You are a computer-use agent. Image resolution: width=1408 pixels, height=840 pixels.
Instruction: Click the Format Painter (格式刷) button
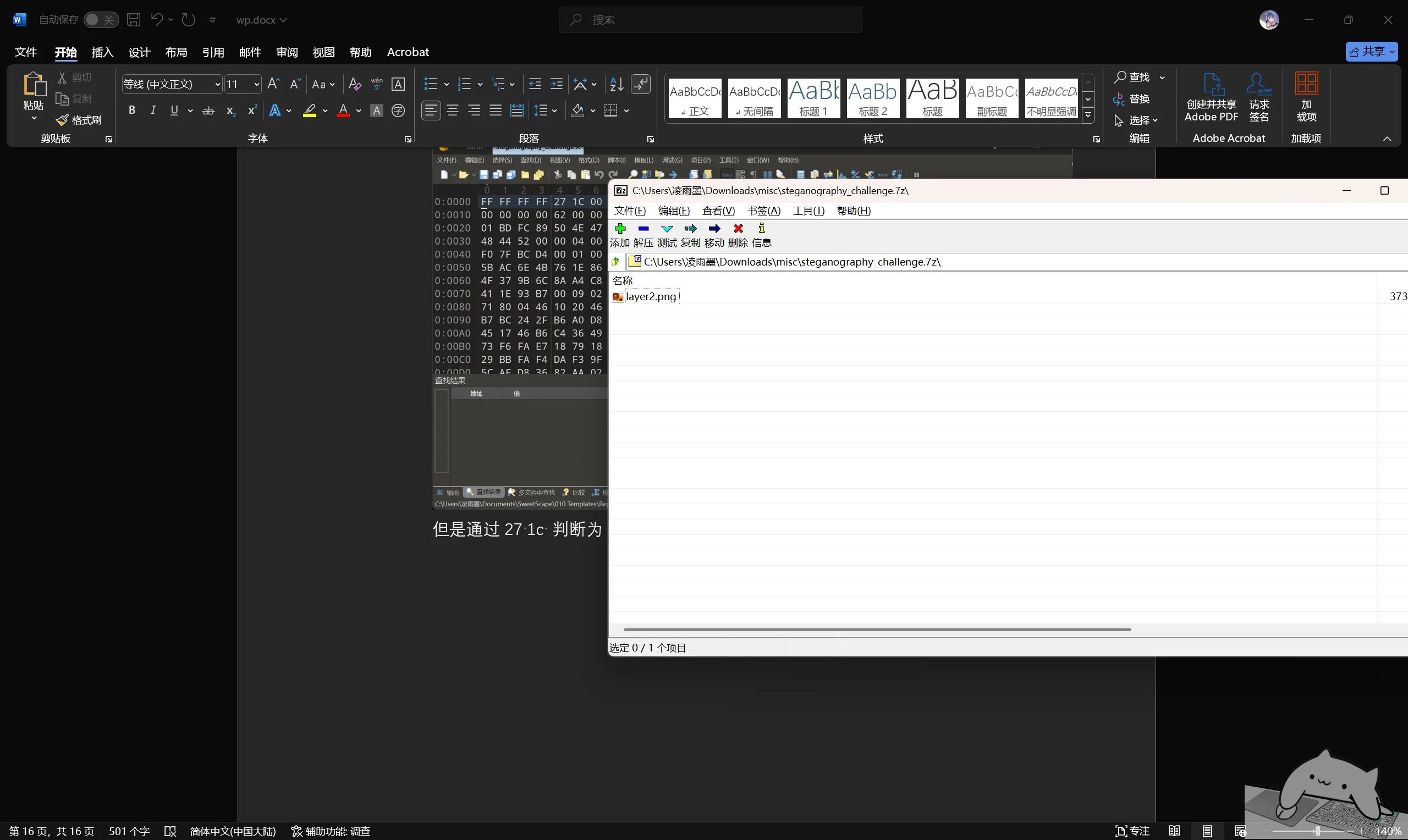coord(79,120)
